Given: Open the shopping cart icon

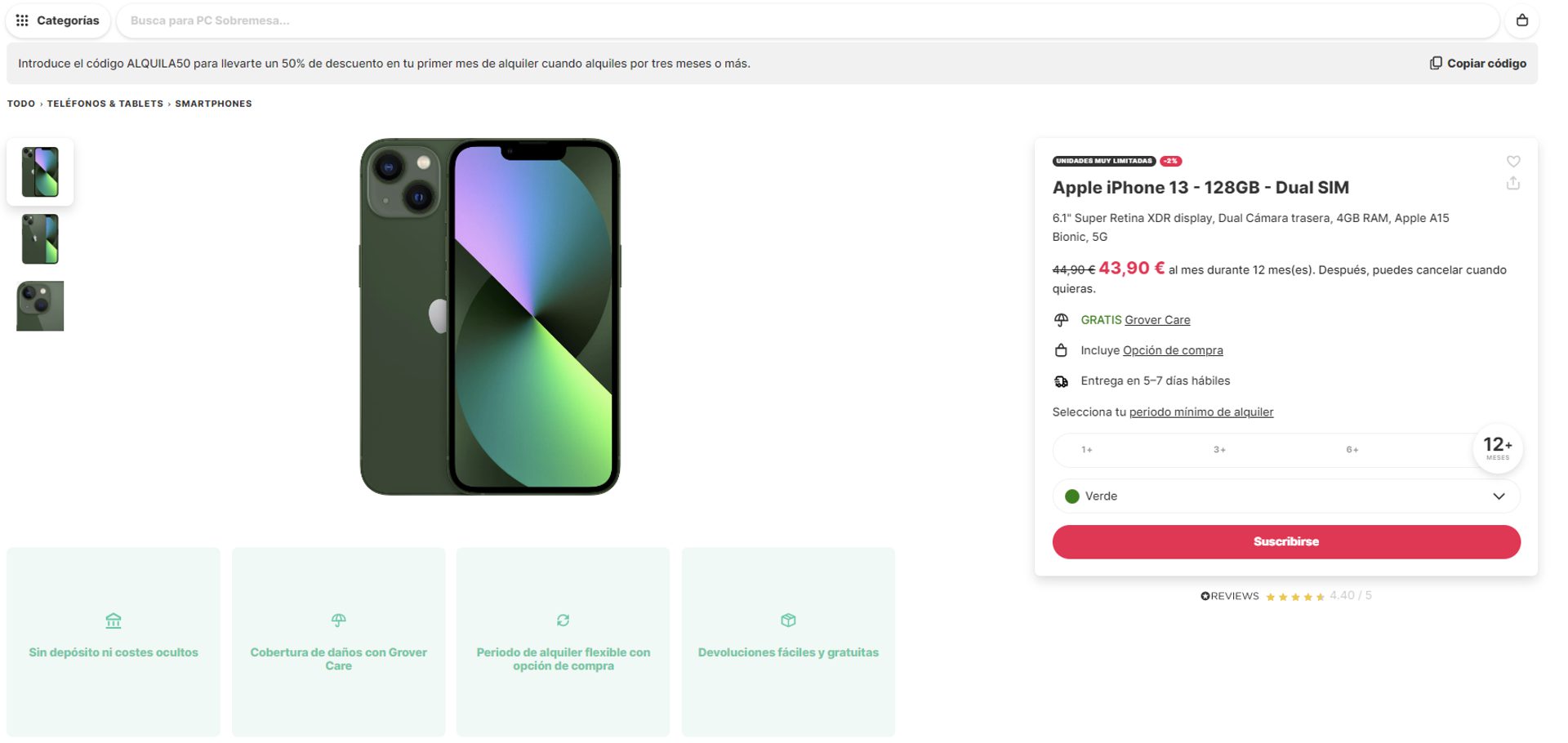Looking at the screenshot, I should pyautogui.click(x=1521, y=20).
